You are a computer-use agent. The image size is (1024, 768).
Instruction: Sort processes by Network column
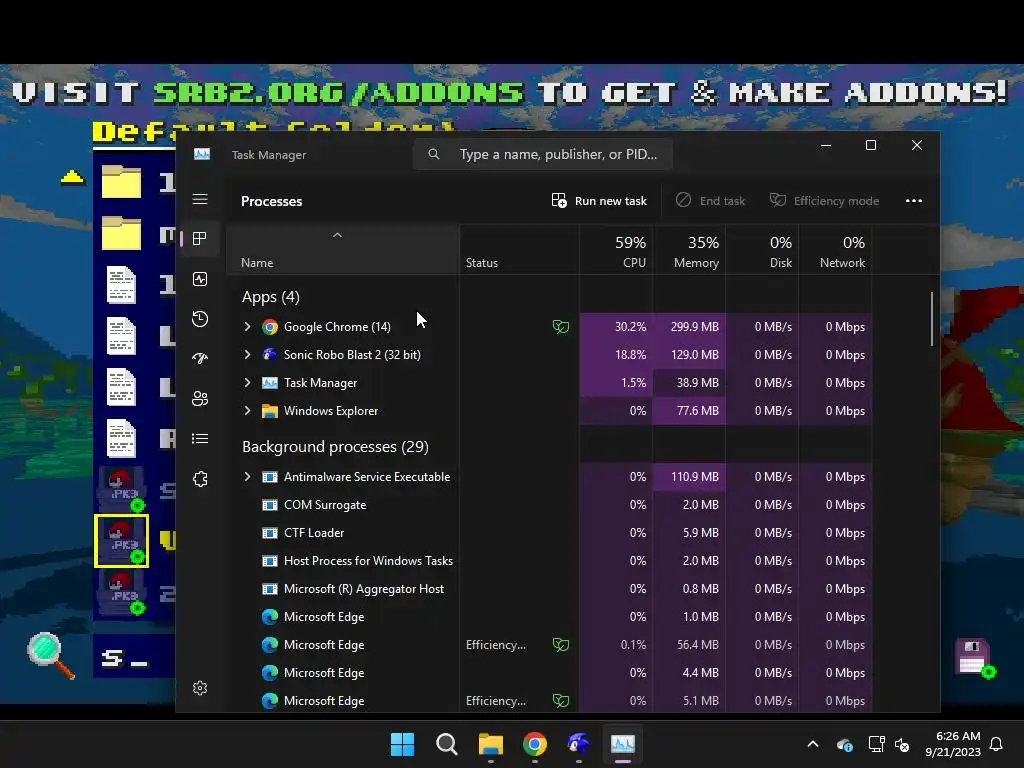click(x=835, y=250)
